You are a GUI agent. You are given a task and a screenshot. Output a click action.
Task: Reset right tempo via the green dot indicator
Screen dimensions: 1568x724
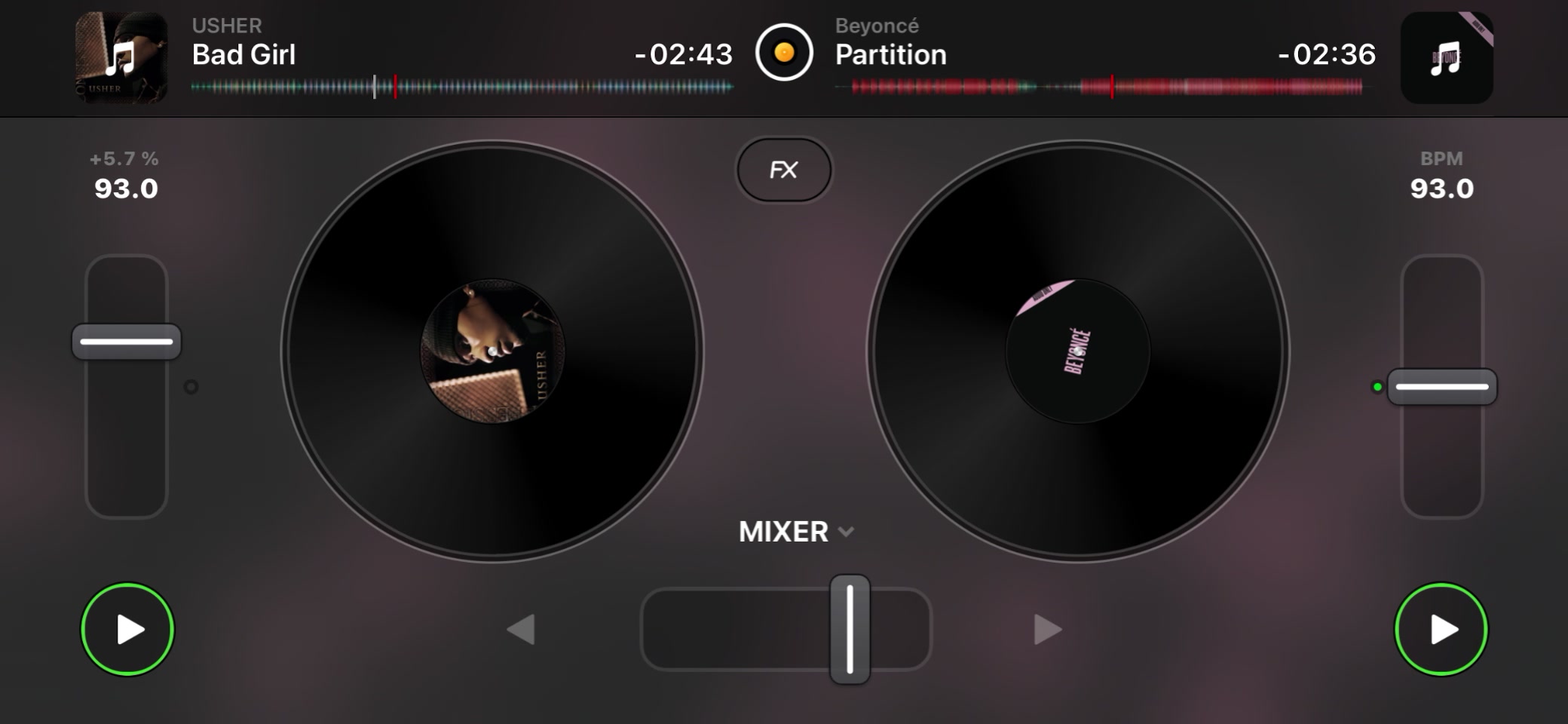(x=1377, y=387)
